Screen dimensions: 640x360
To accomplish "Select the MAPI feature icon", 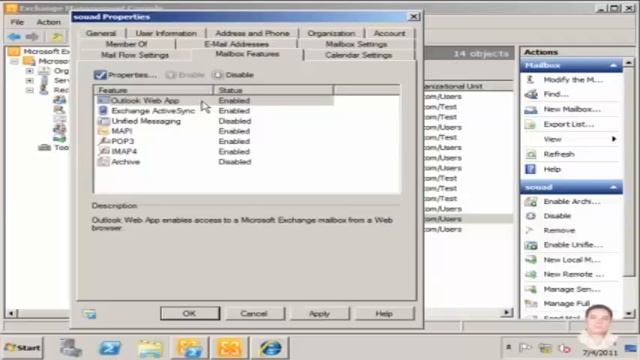I will pyautogui.click(x=103, y=131).
